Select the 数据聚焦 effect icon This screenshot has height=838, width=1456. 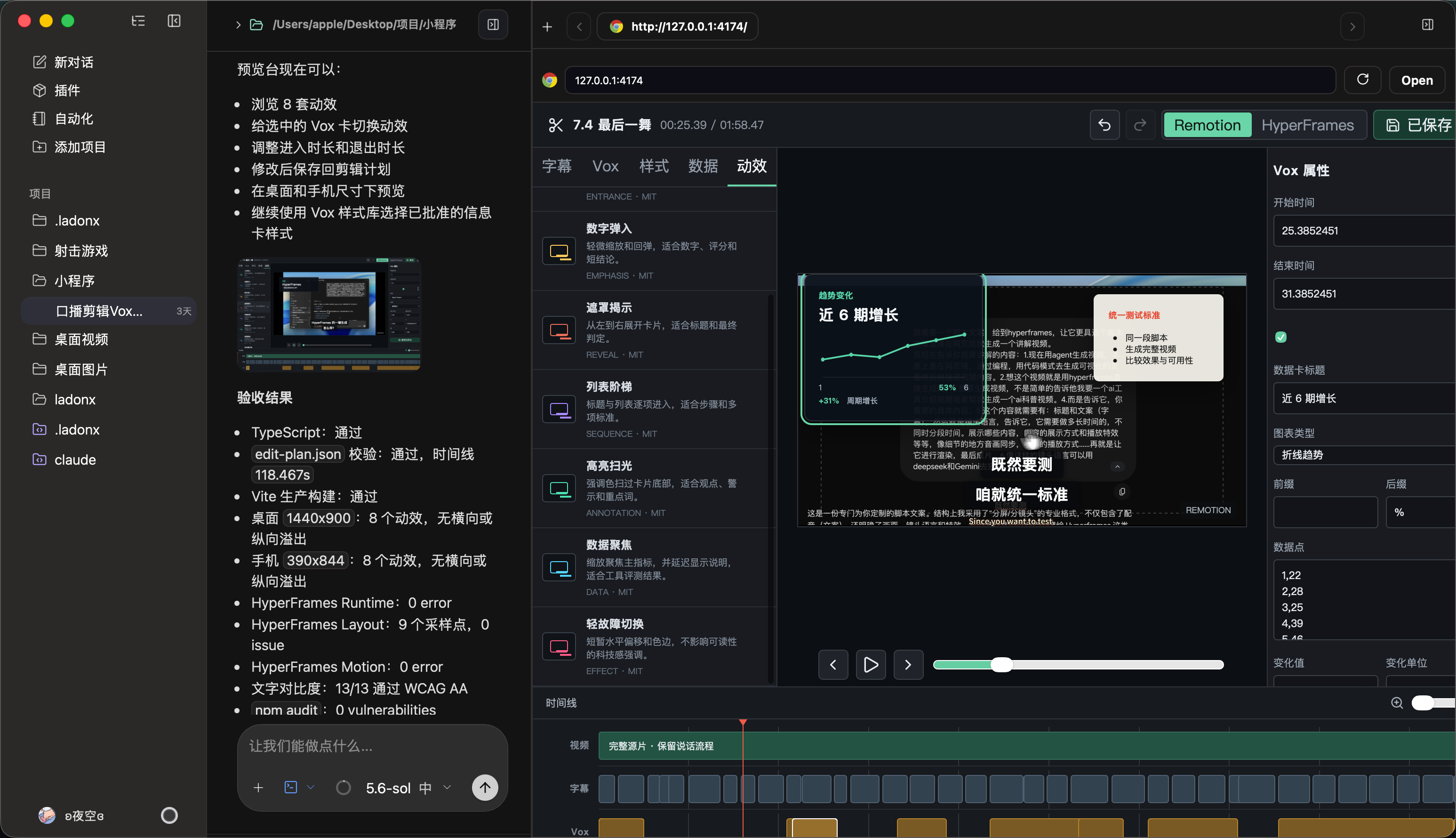(559, 567)
